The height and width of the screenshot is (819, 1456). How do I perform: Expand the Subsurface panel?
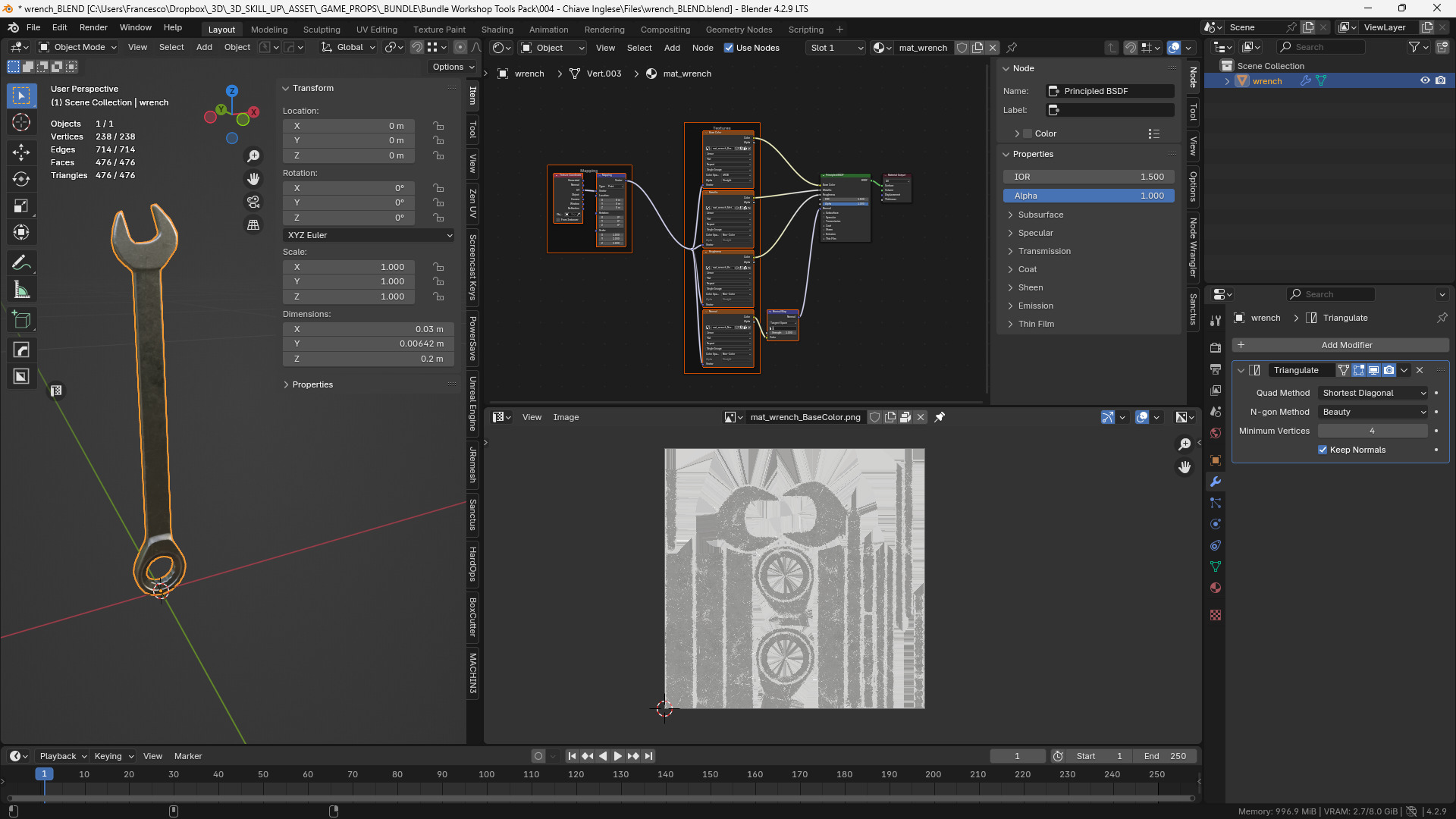1040,215
